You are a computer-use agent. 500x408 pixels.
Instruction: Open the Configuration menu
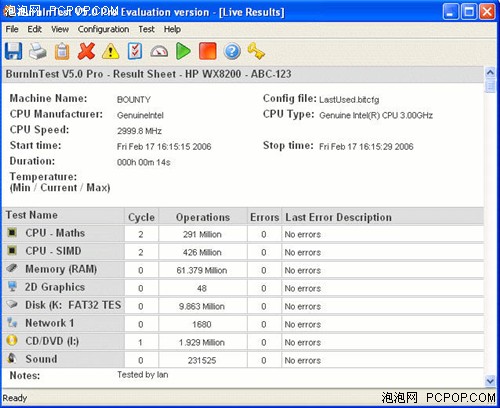tap(103, 29)
